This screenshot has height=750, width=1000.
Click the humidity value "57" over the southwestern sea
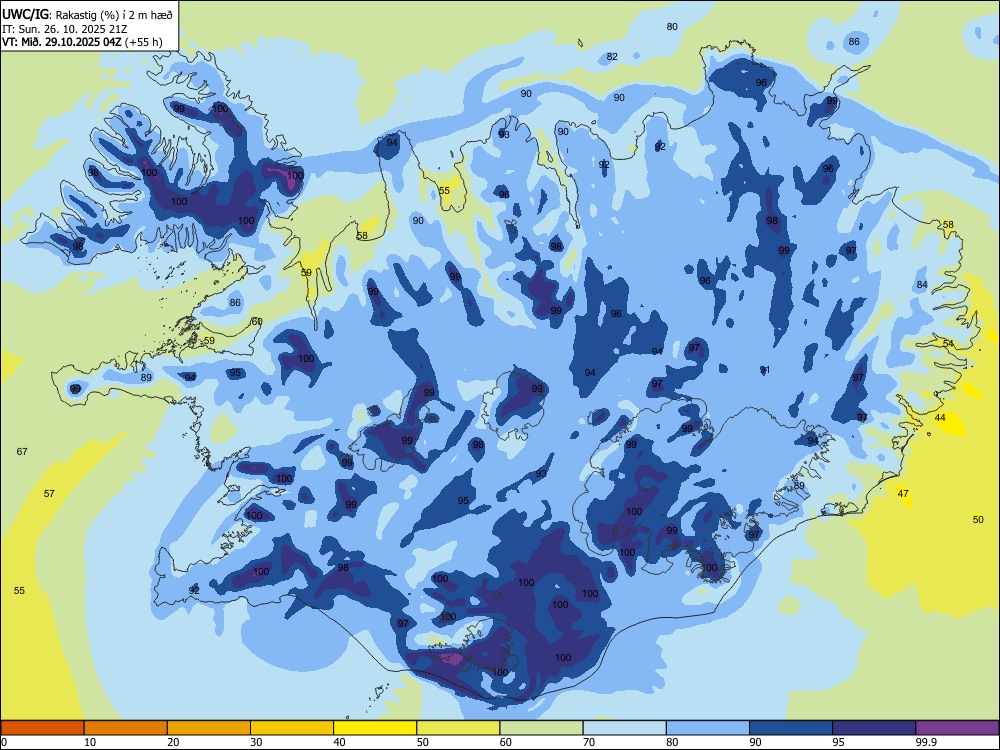click(49, 494)
